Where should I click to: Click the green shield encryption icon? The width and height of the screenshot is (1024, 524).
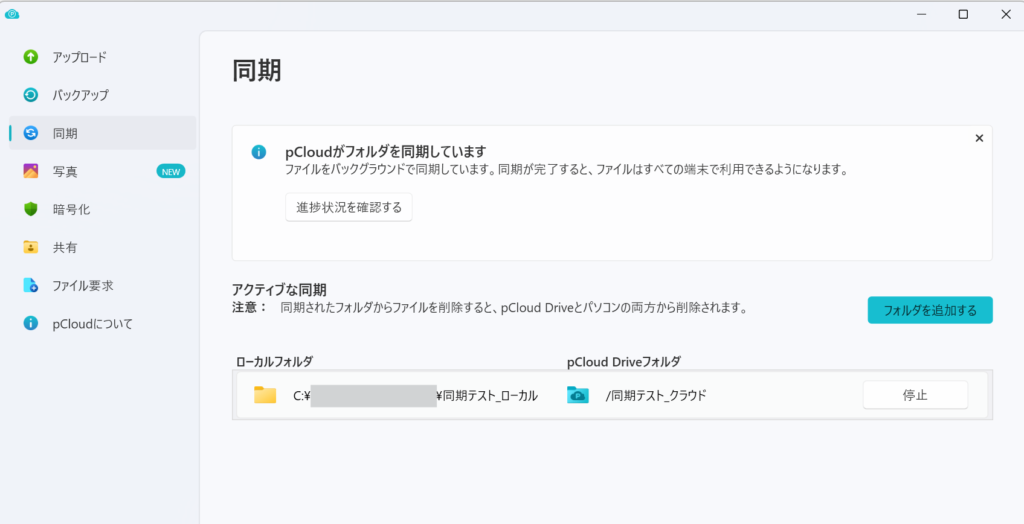click(x=31, y=209)
